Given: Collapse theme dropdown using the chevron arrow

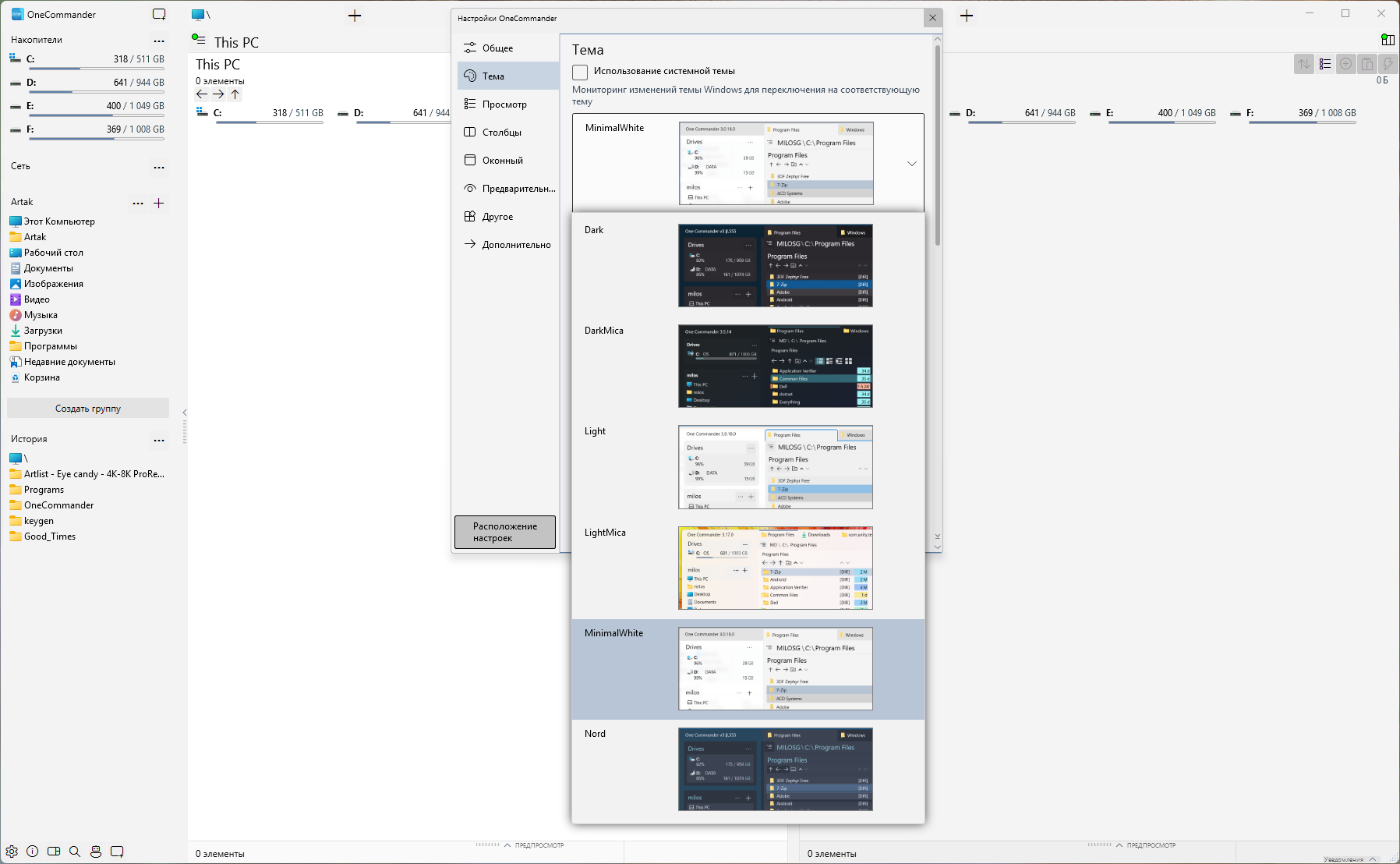Looking at the screenshot, I should coord(911,164).
